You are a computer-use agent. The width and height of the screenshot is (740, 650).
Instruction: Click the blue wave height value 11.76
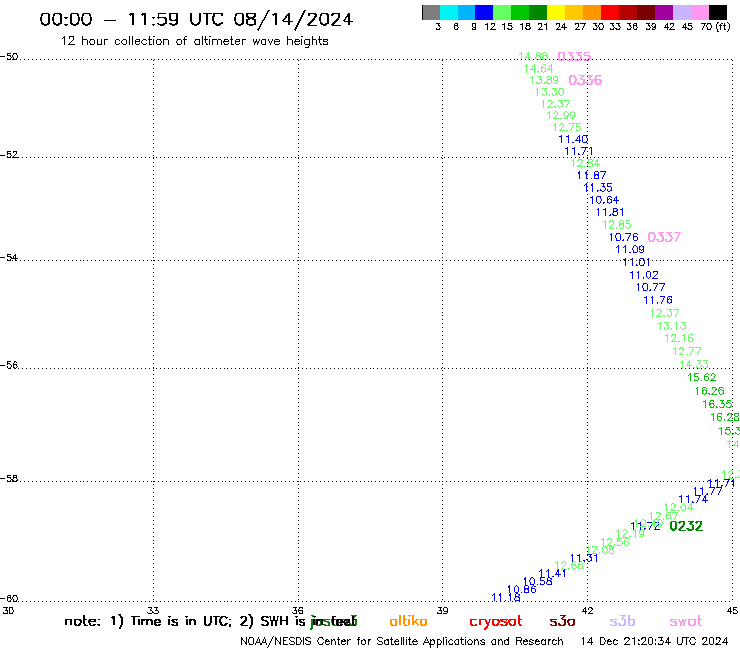click(x=658, y=300)
